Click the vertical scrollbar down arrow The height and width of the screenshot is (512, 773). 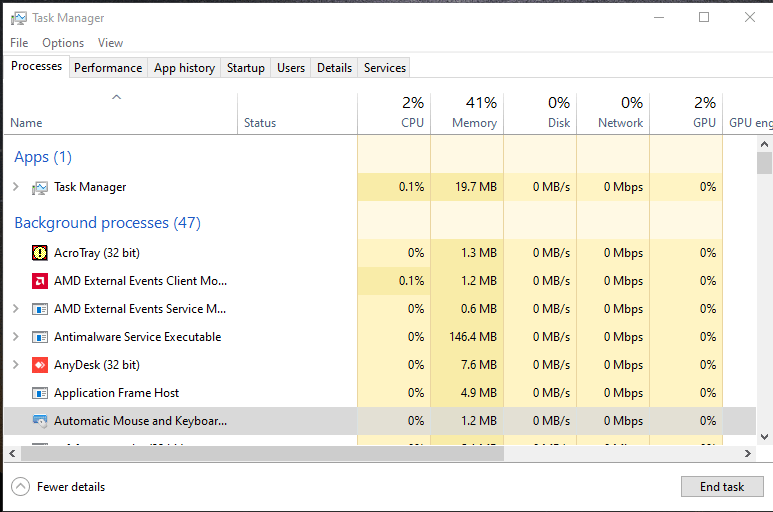[x=764, y=437]
